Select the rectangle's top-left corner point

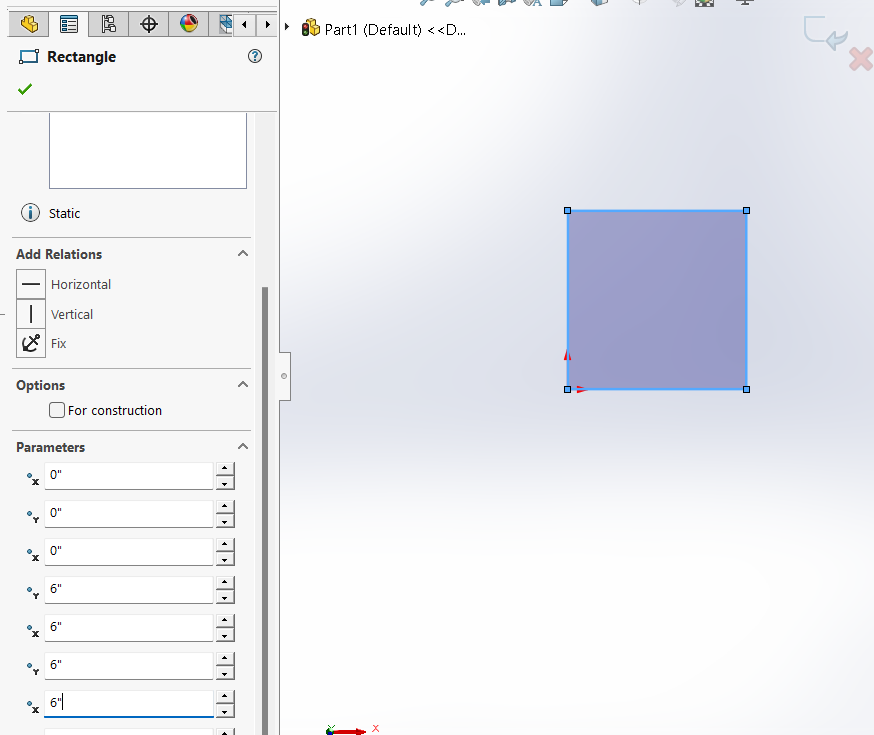pyautogui.click(x=567, y=211)
